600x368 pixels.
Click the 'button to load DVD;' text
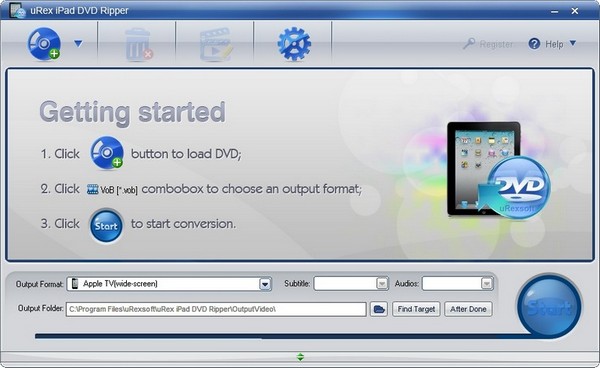pos(186,154)
